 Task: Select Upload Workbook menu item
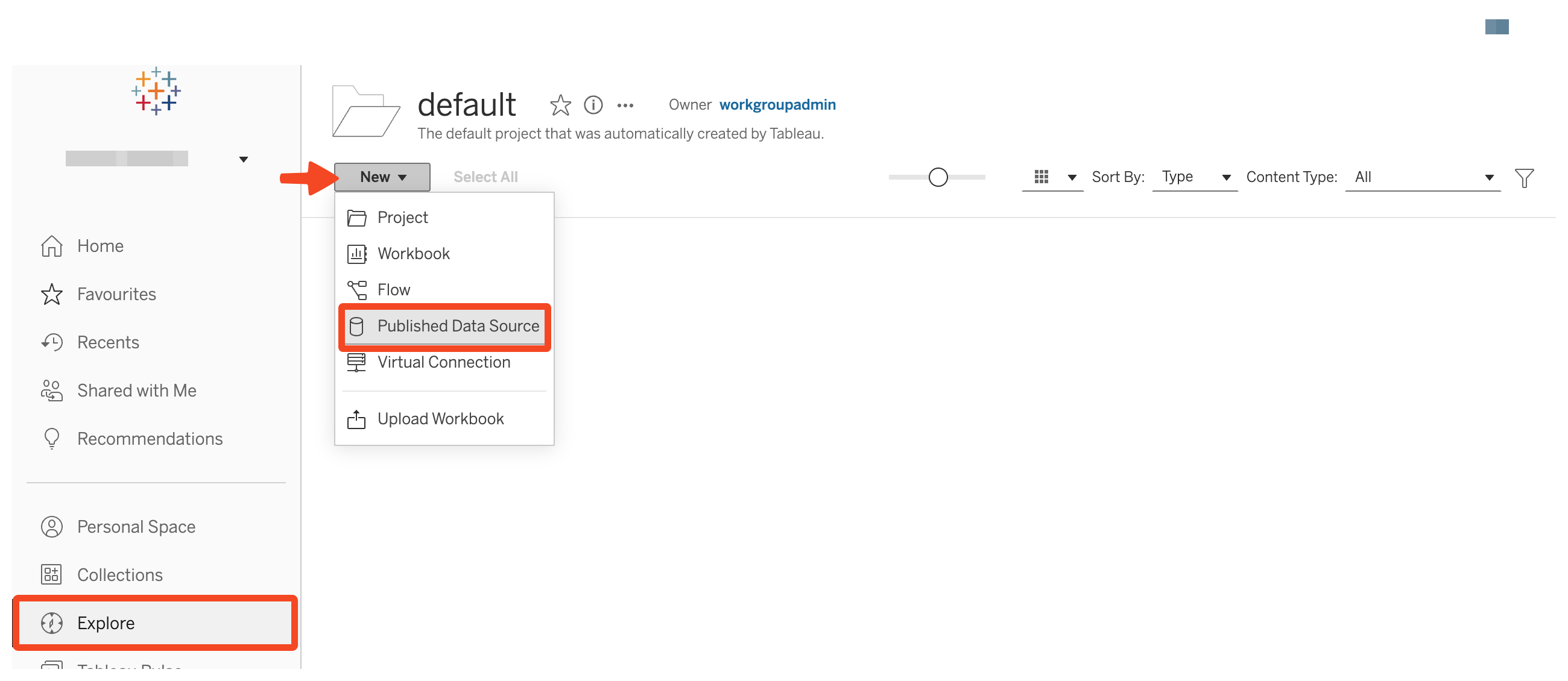pos(444,419)
